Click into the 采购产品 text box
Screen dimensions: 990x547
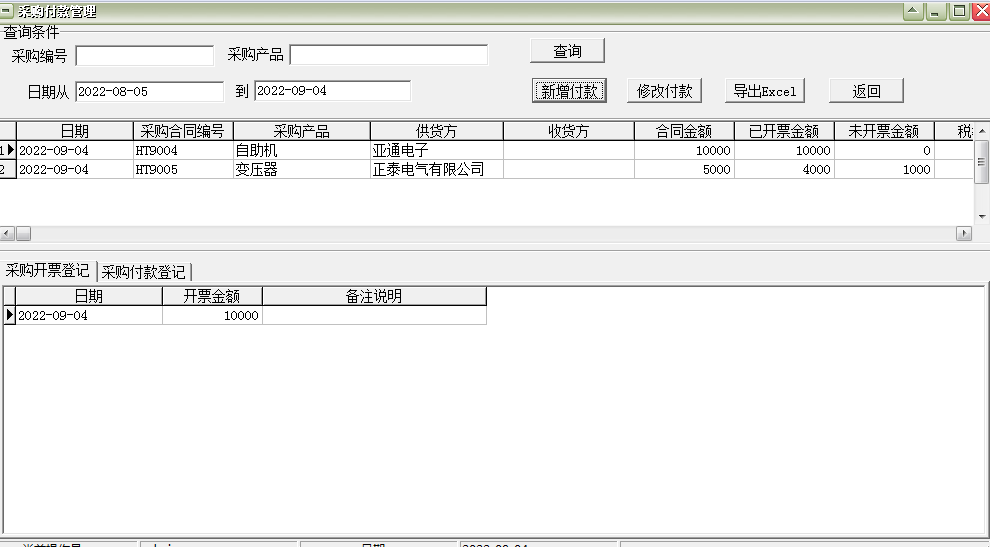(388, 55)
